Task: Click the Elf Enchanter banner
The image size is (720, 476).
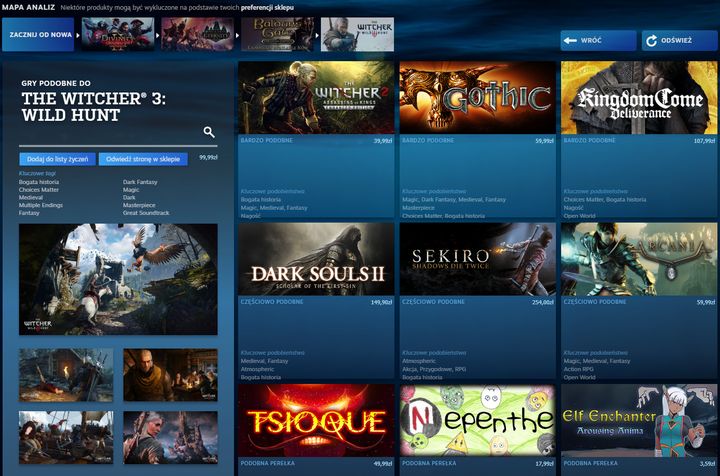Action: tap(639, 420)
